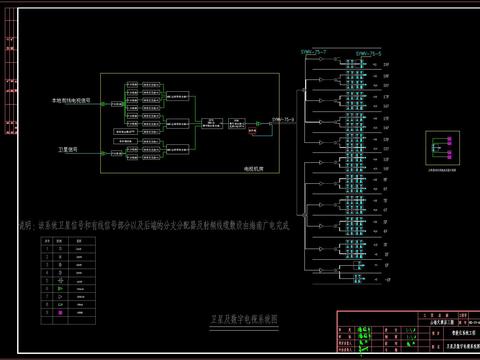Select the SYWV-75-5 cable annotation
Viewport: 480px width, 360px height.
368,53
